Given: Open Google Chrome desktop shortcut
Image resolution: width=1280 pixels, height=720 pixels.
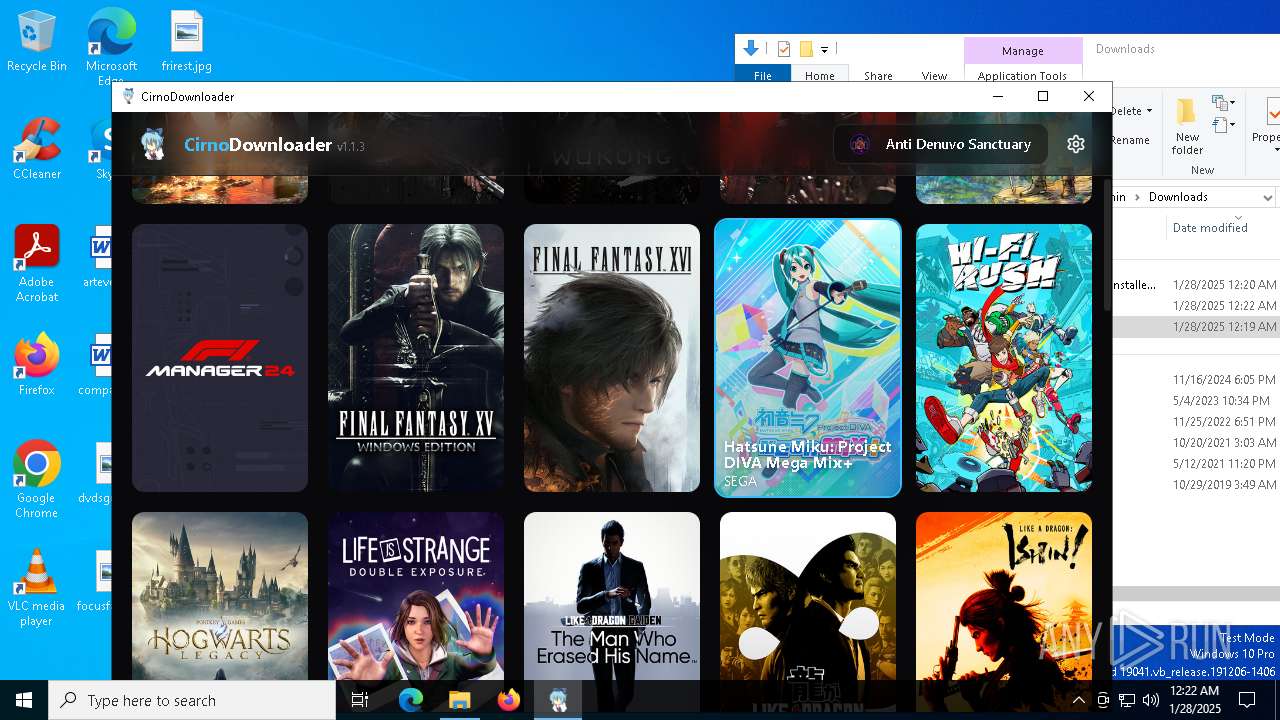Looking at the screenshot, I should coord(37,480).
